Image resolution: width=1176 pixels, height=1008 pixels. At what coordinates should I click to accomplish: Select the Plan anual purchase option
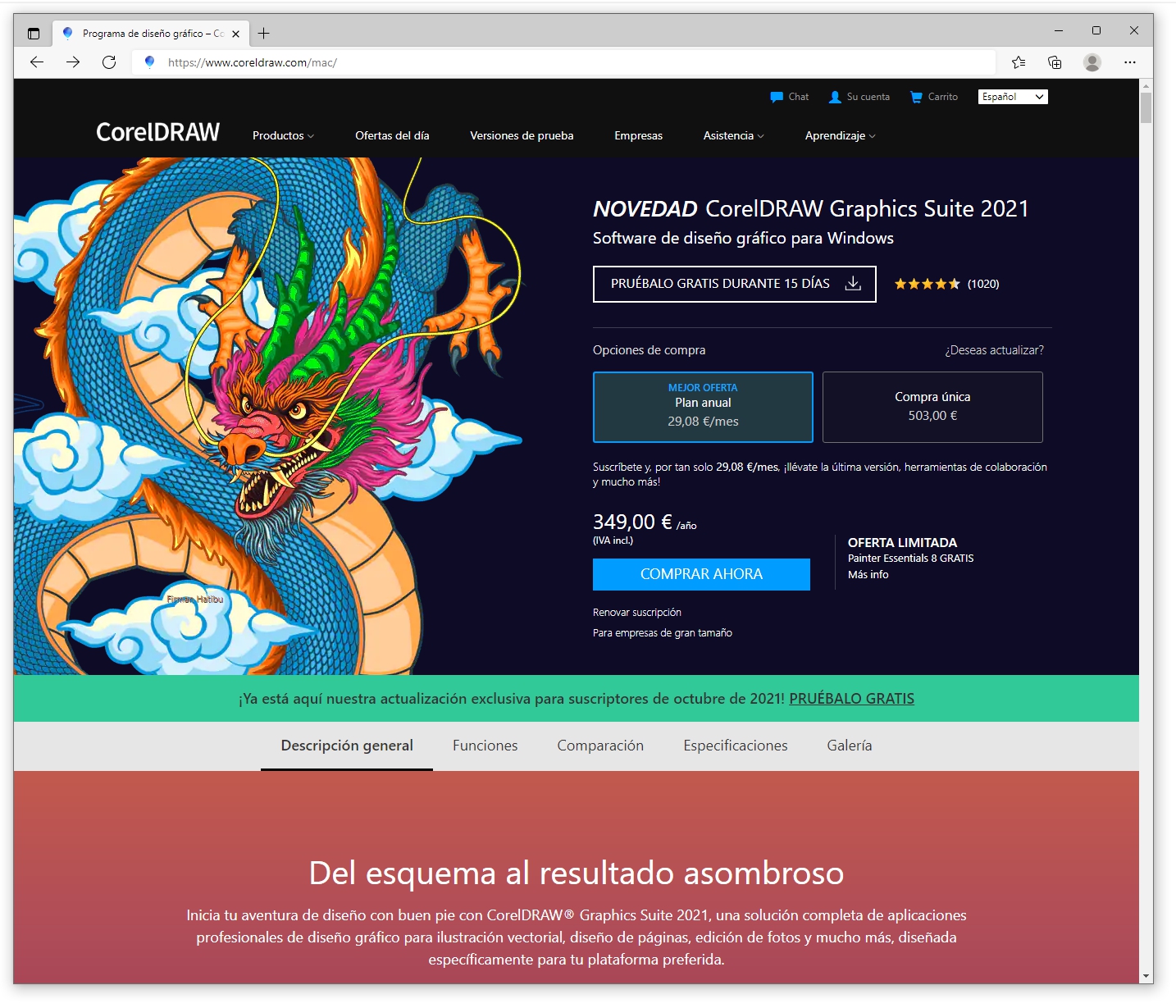(x=703, y=408)
